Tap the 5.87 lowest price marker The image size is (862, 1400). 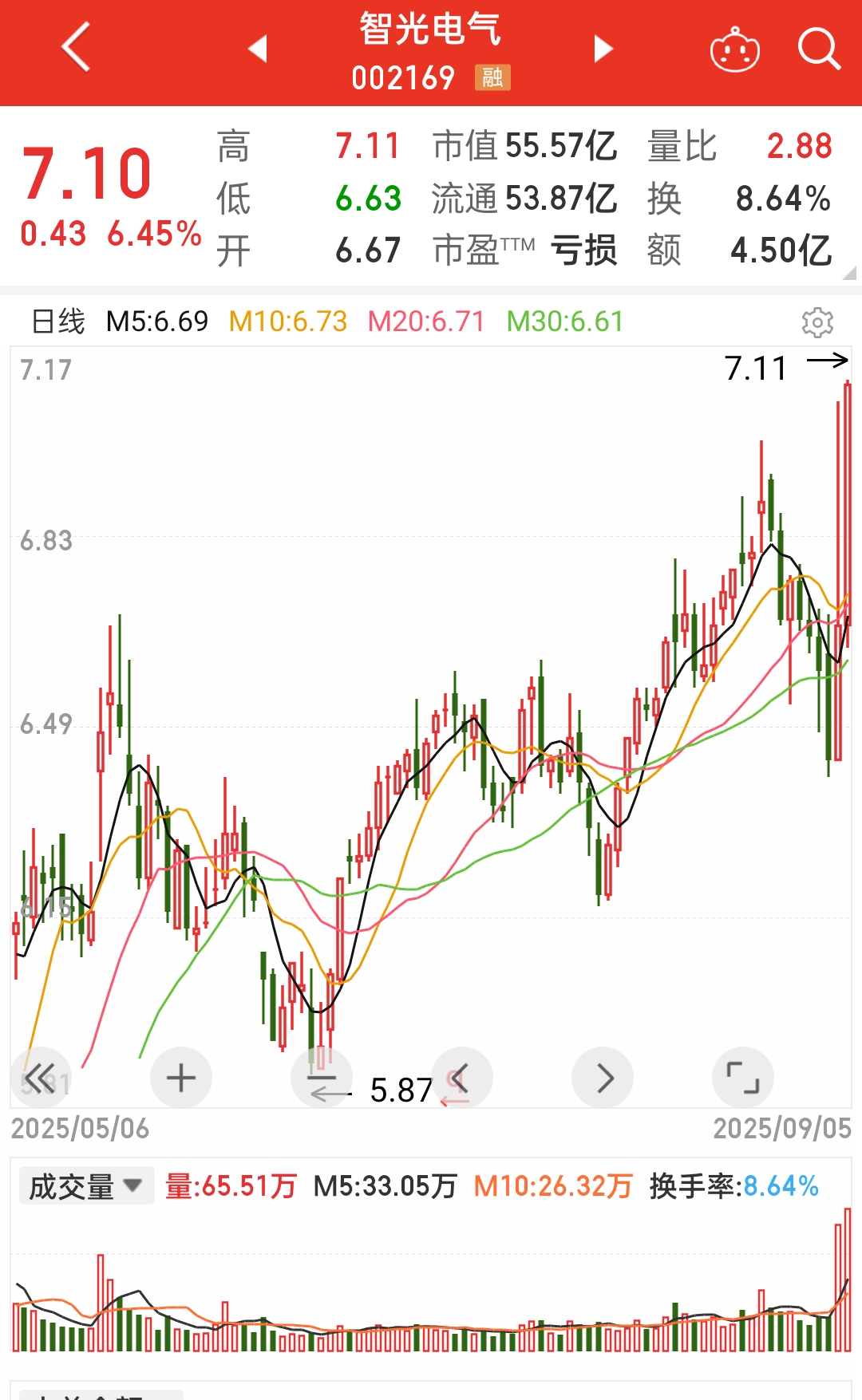tap(401, 1090)
